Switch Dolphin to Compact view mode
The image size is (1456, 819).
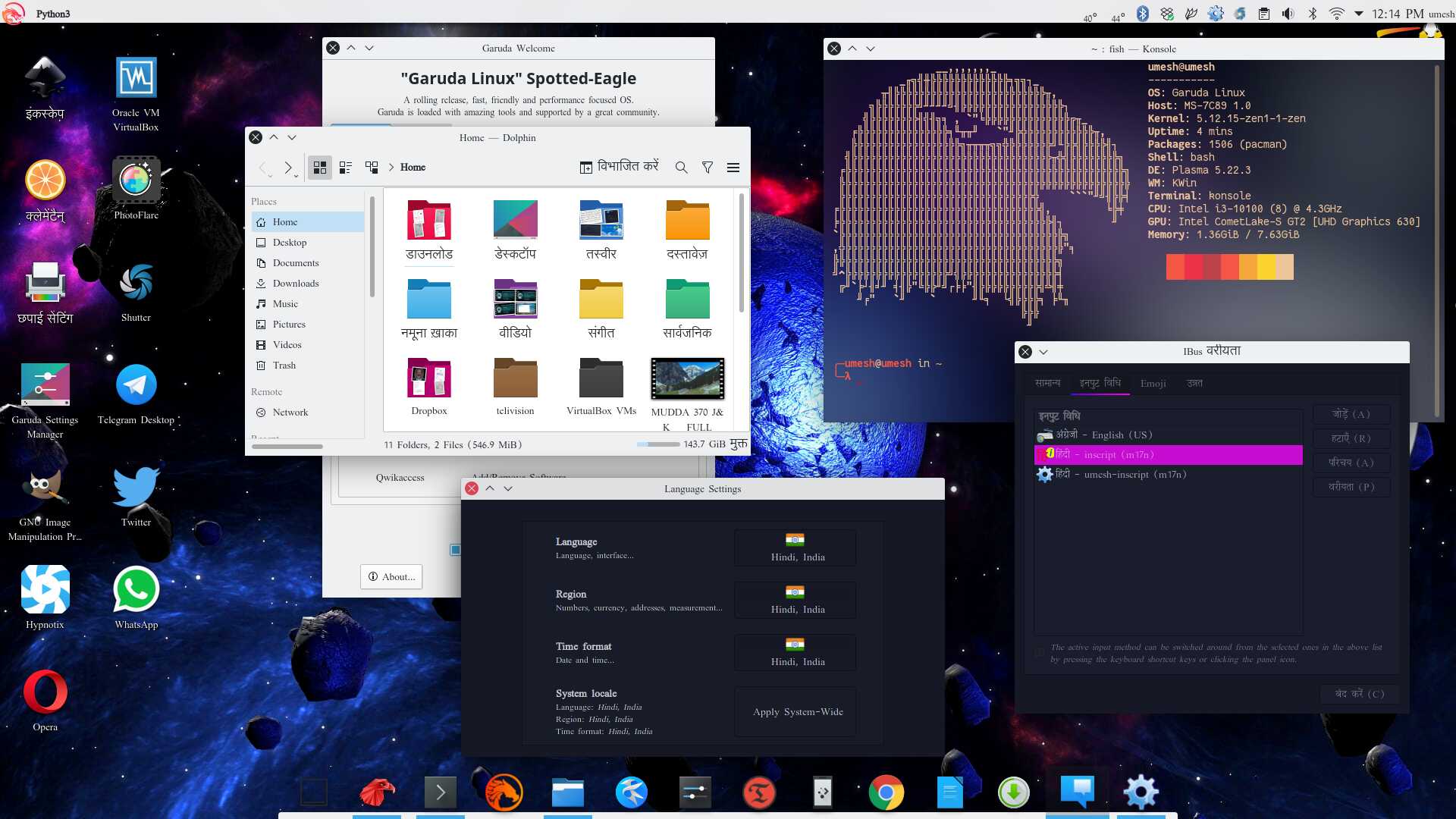tap(346, 168)
